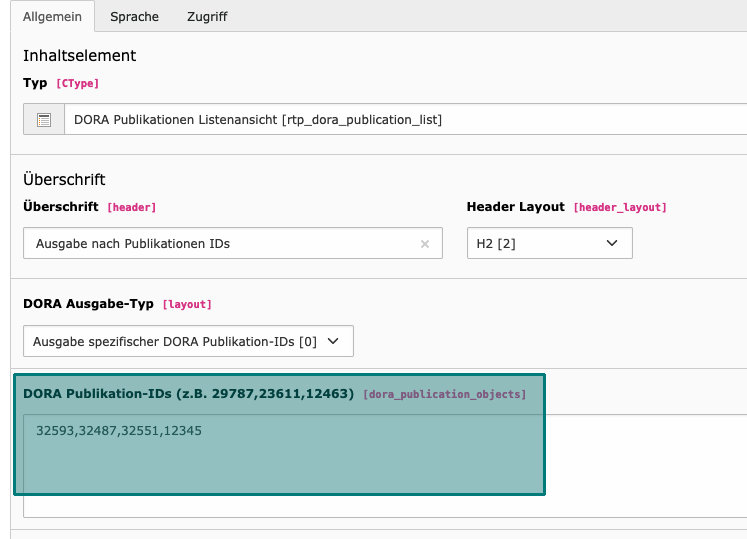Click the pink [header_layout] field name tag

point(620,207)
